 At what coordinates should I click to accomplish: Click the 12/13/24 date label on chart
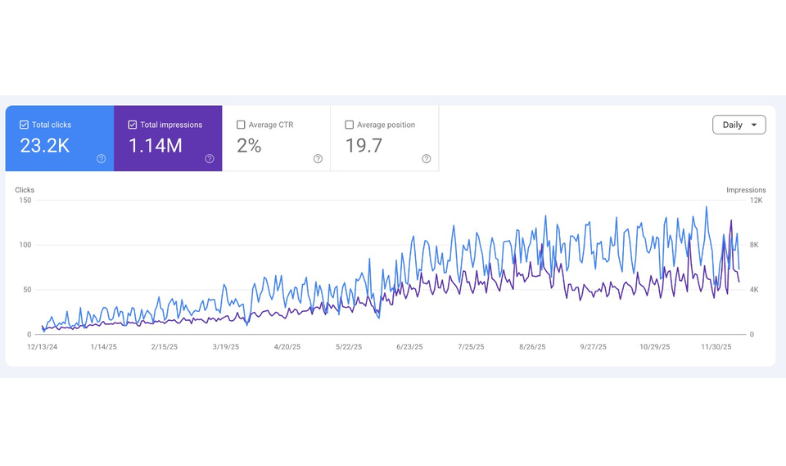[x=42, y=347]
